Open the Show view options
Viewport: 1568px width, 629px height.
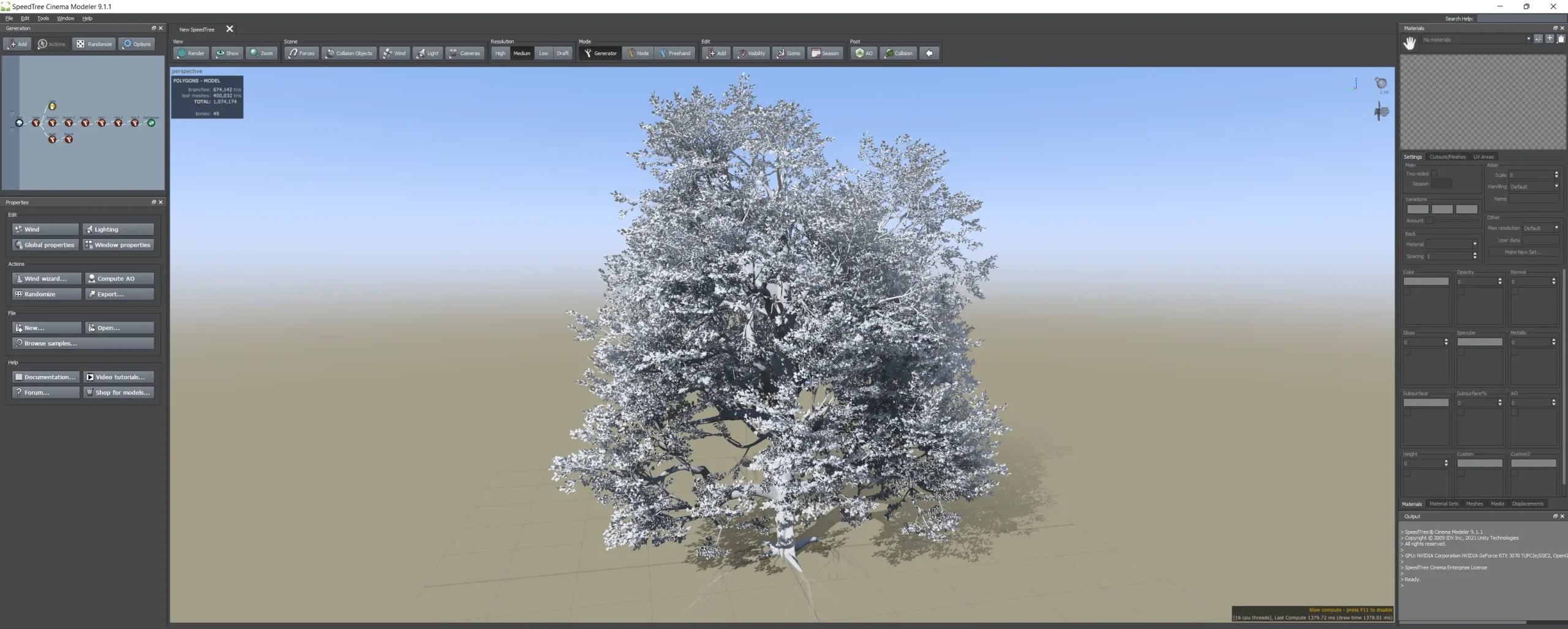pyautogui.click(x=227, y=53)
